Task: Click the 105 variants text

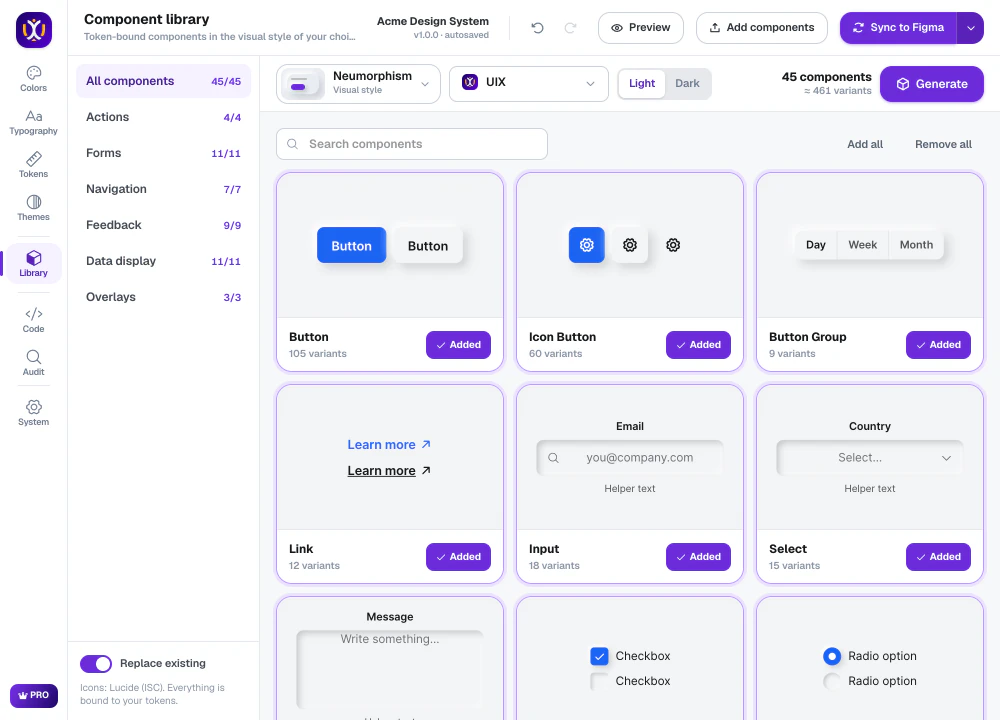Action: [x=318, y=354]
